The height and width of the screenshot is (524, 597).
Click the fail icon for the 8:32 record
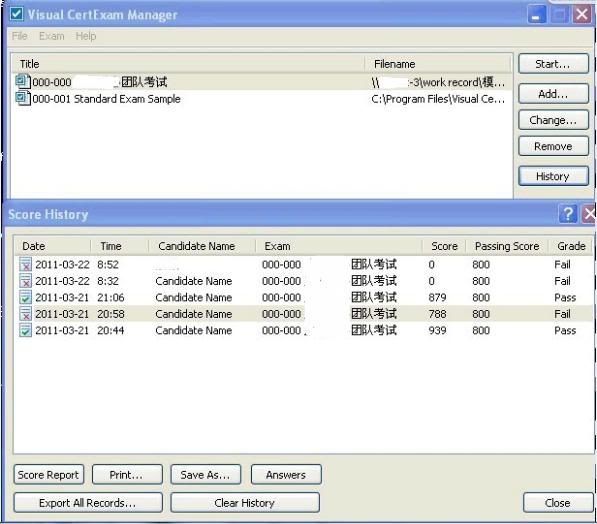click(x=25, y=281)
